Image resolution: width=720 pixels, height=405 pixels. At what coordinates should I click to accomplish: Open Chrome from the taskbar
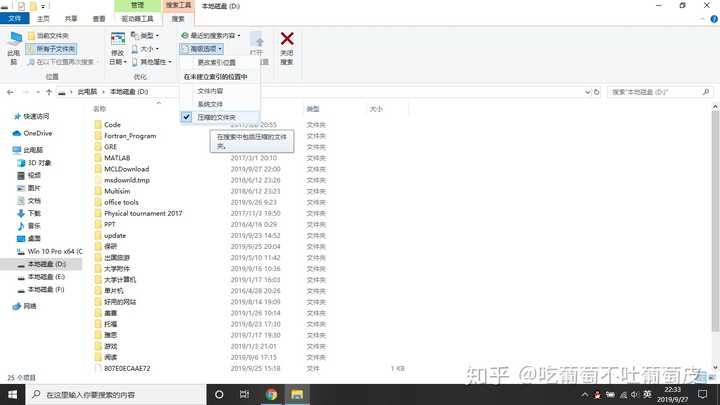[x=271, y=394]
